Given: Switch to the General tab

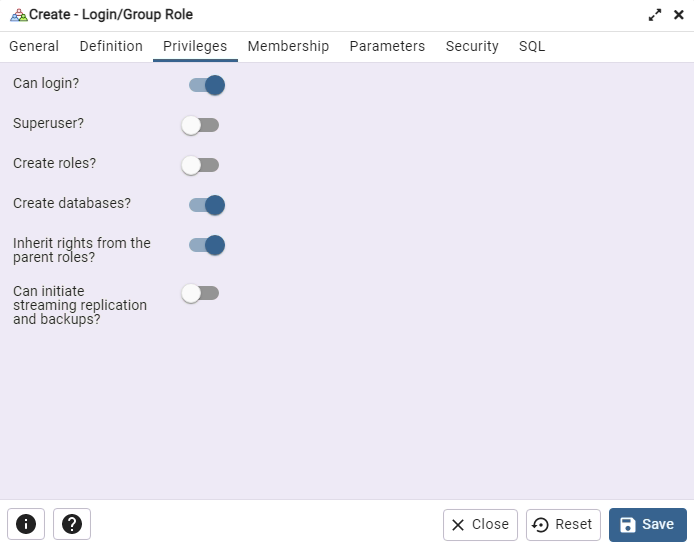Looking at the screenshot, I should 34,46.
